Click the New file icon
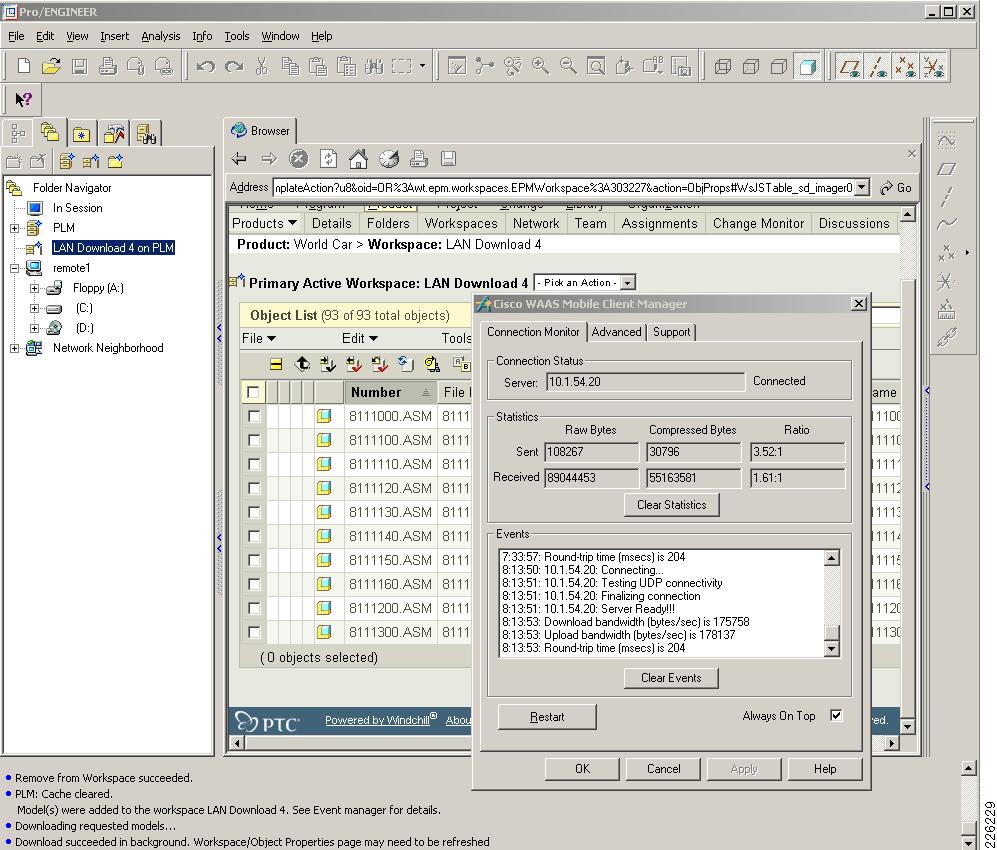Screen dimensions: 997x850 coord(24,66)
